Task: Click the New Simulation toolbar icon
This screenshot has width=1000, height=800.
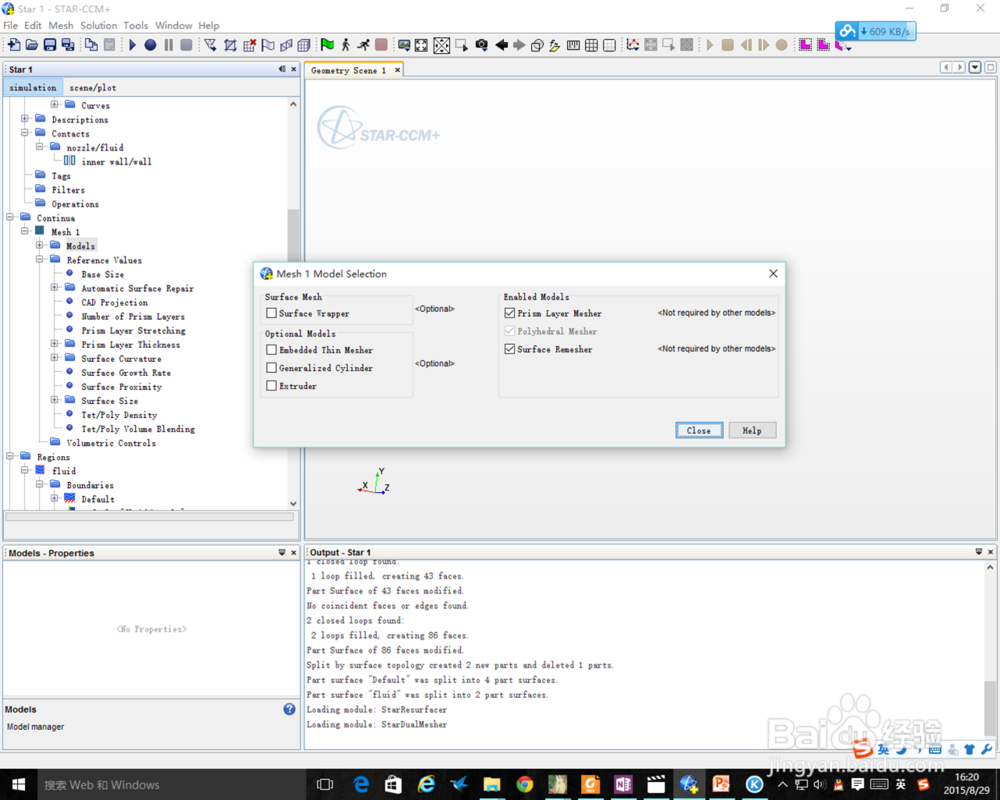Action: 13,45
